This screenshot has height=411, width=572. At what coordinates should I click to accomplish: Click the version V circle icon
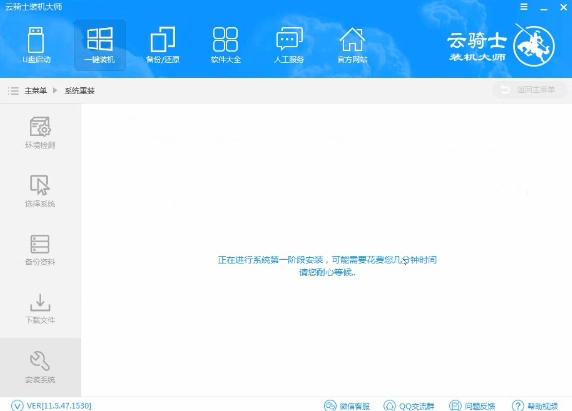click(17, 406)
